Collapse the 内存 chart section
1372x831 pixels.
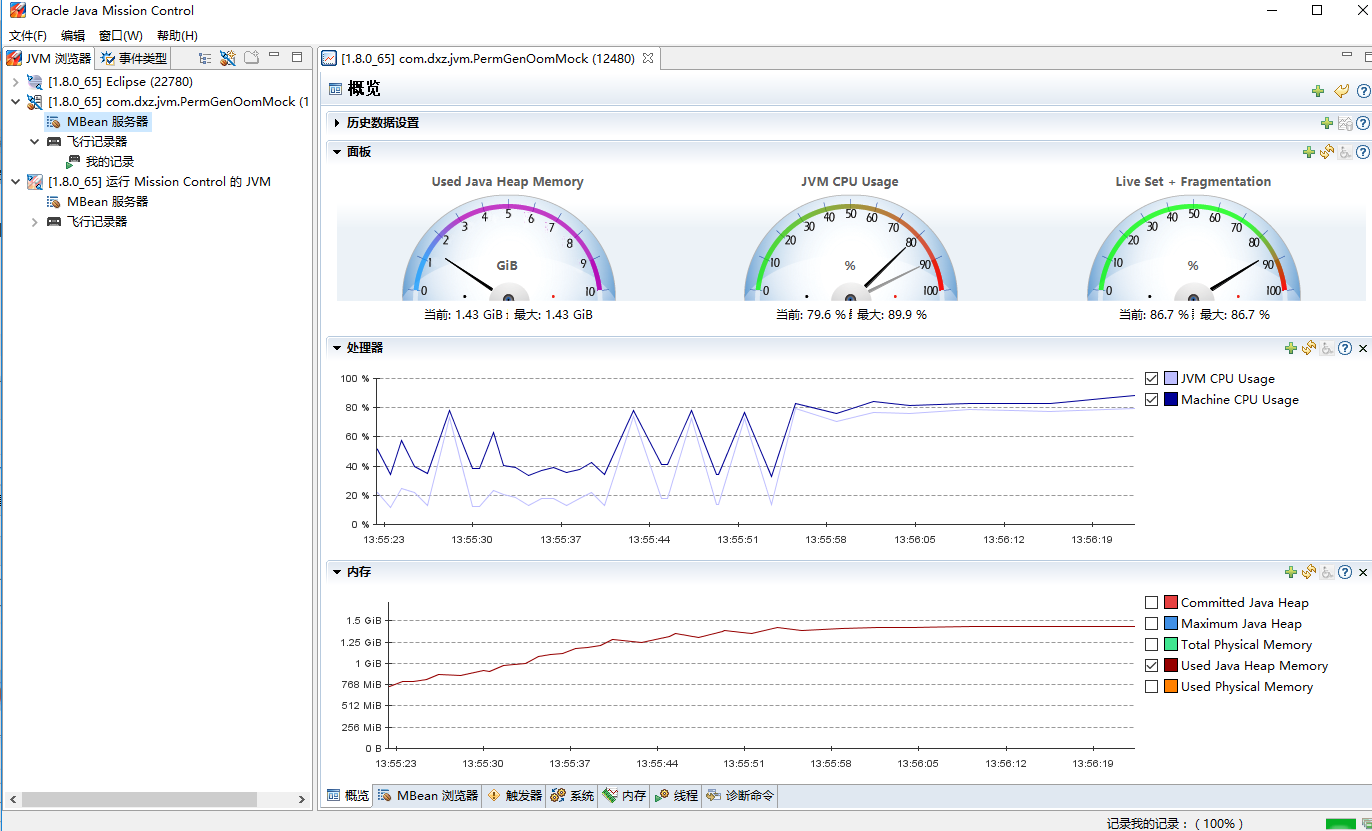tap(338, 572)
